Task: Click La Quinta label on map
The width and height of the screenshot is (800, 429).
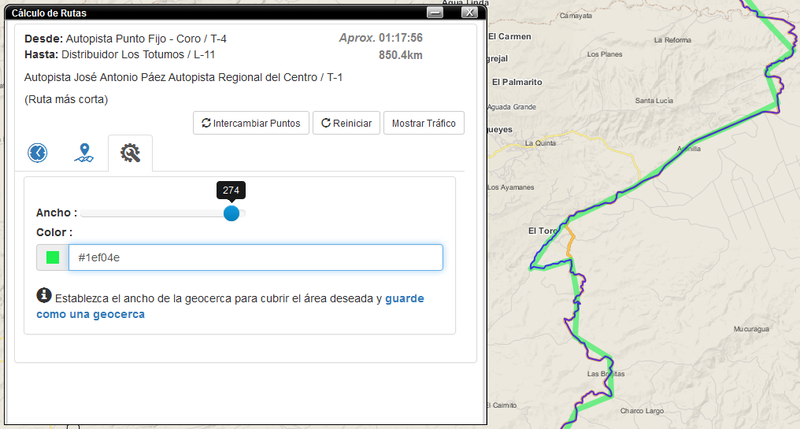Action: (540, 143)
